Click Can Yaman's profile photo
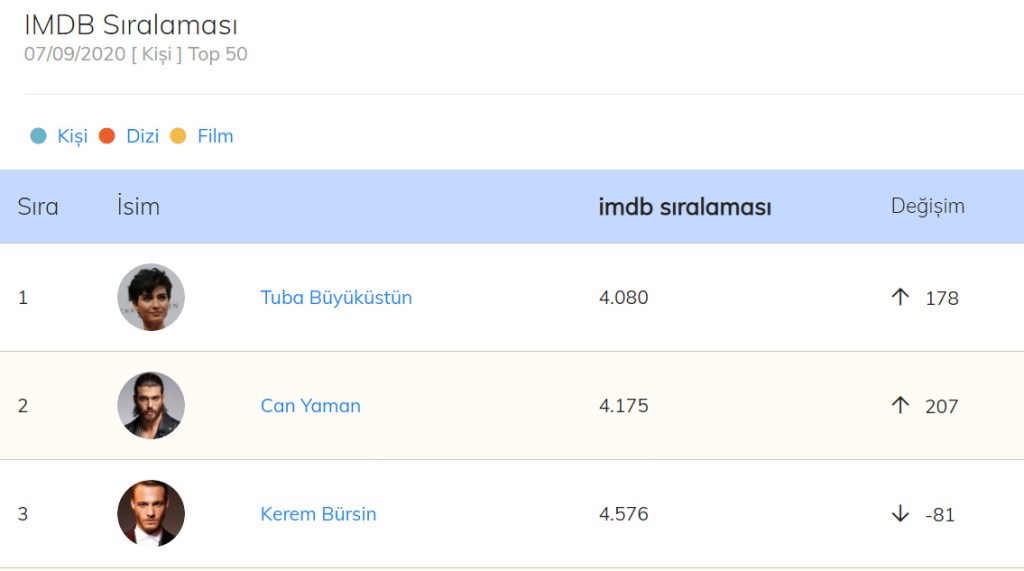This screenshot has width=1024, height=571. 151,405
